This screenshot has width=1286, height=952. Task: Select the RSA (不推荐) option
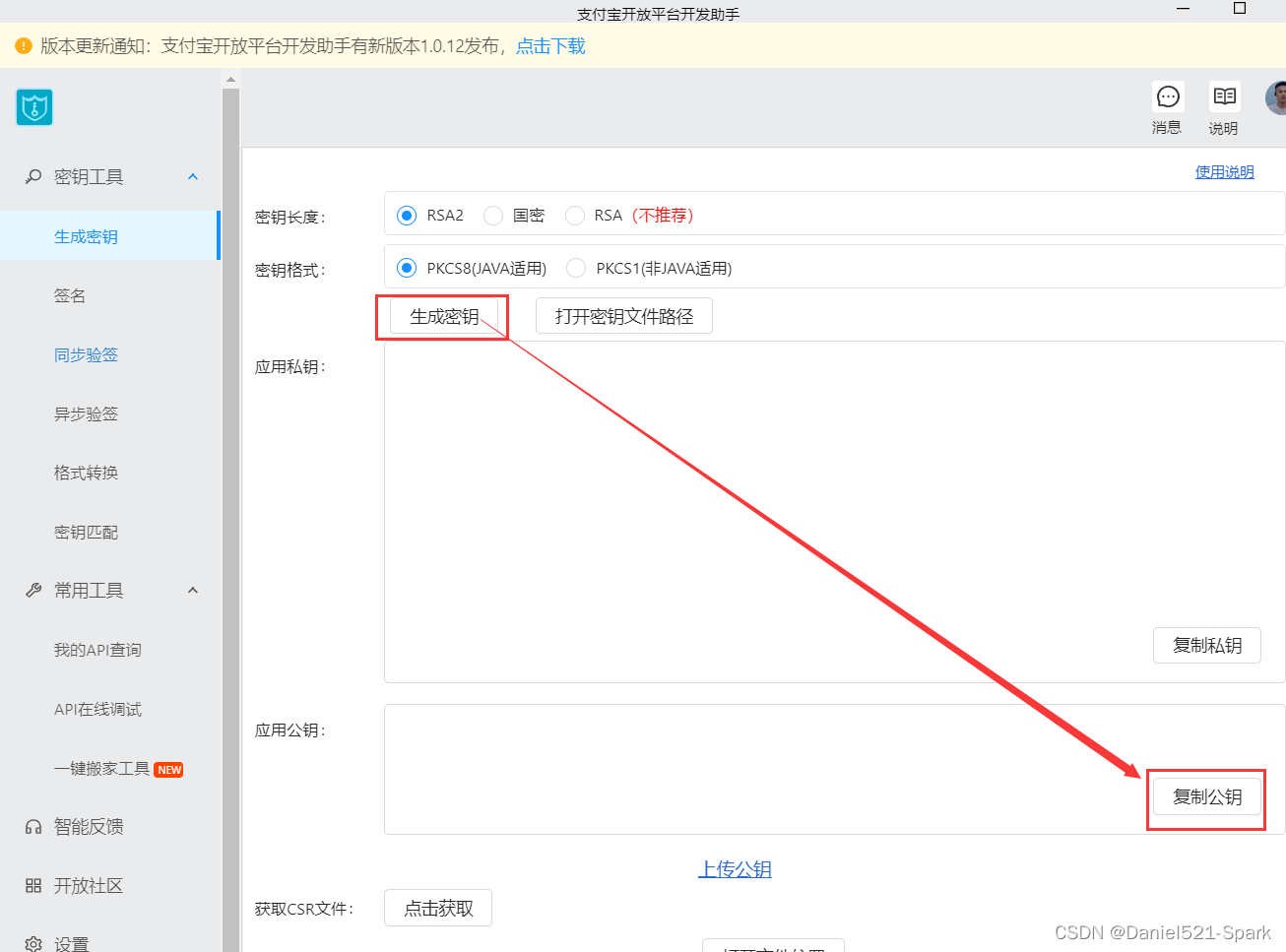575,216
